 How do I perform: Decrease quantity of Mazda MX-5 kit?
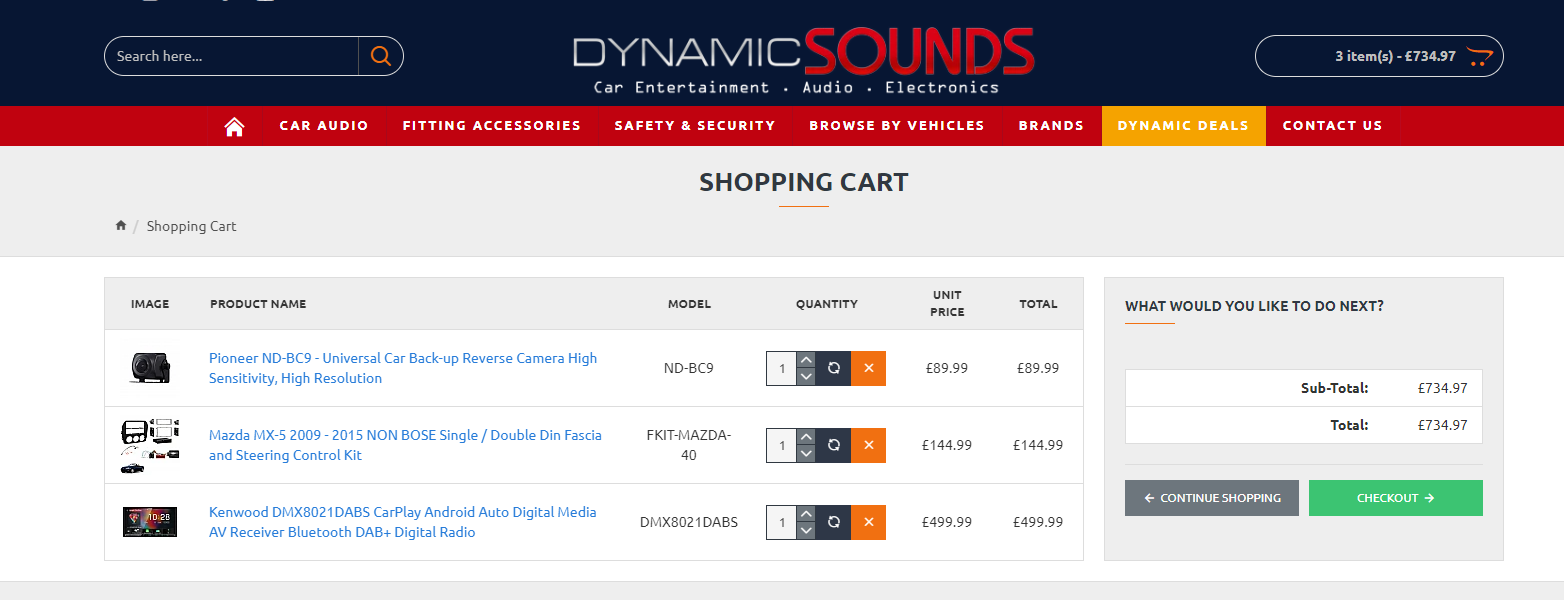click(806, 454)
